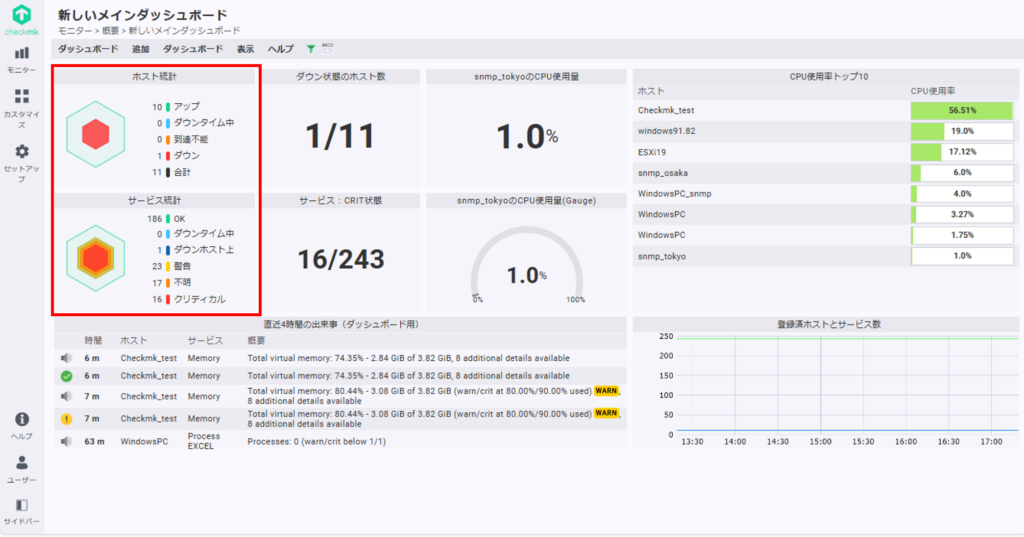Click the 17.12% CPU usage bar

point(962,152)
